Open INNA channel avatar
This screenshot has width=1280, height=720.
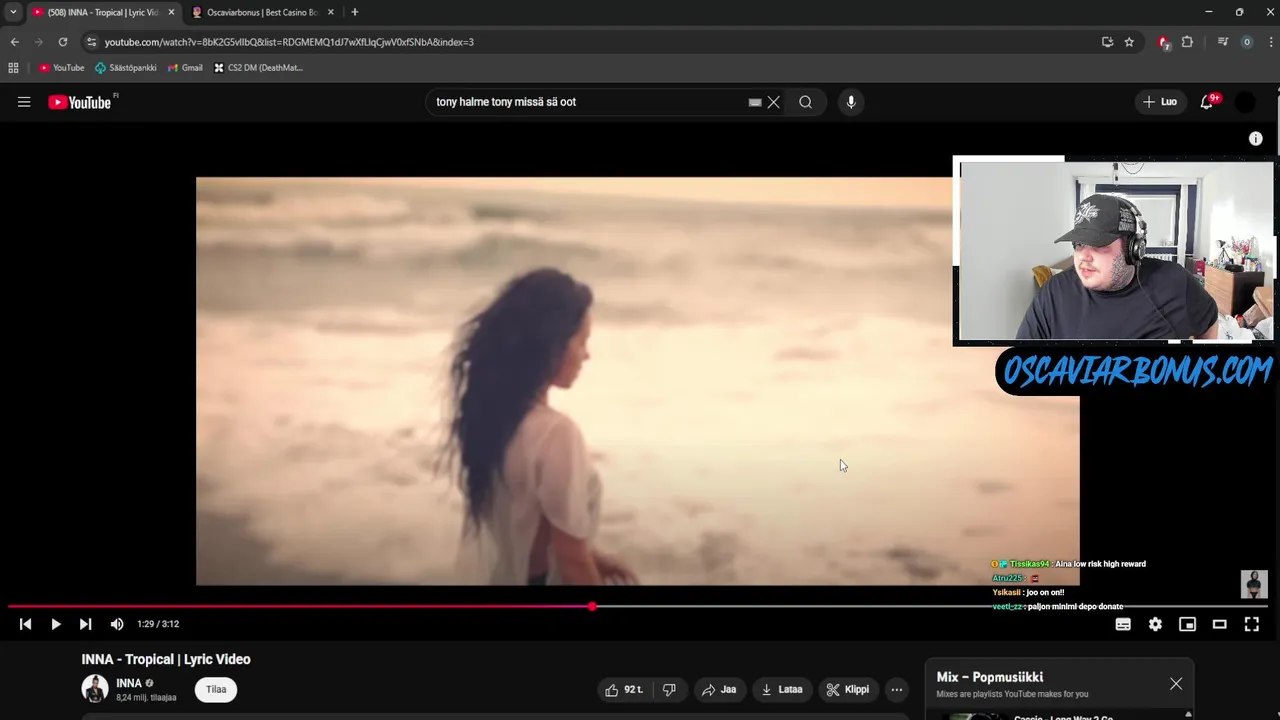coord(95,689)
